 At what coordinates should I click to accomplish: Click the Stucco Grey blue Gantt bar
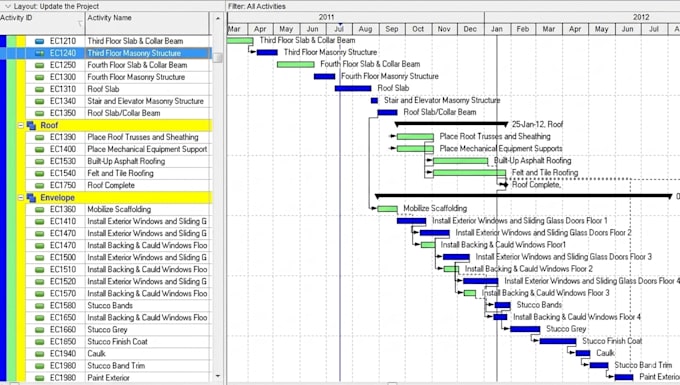coord(525,330)
